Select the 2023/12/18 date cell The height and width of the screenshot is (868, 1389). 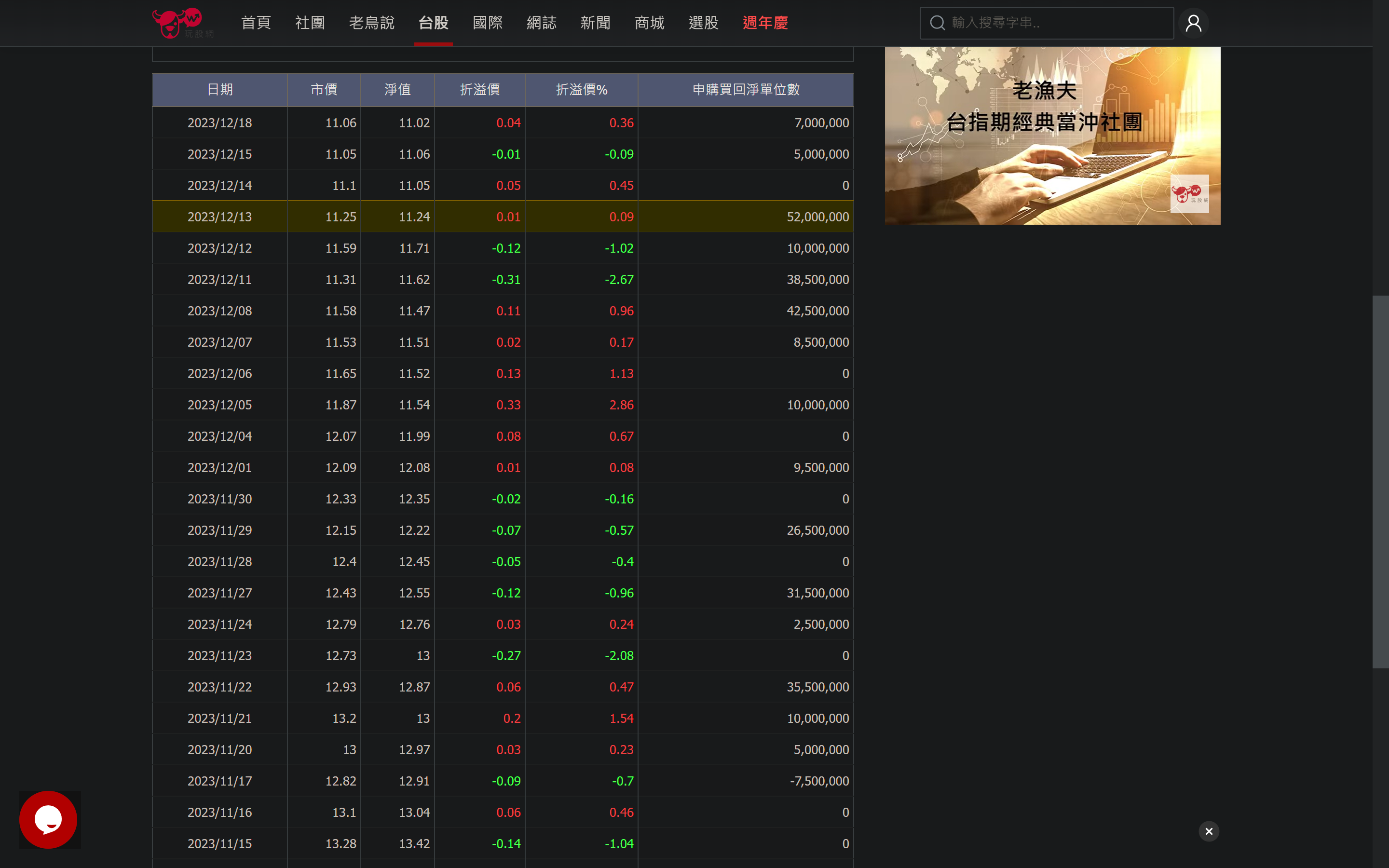pyautogui.click(x=220, y=123)
